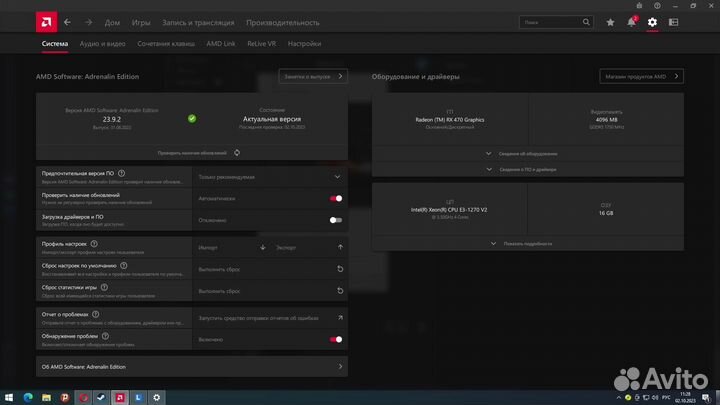Switch to Настройки tab
Screen dimensions: 720x405
[304, 44]
